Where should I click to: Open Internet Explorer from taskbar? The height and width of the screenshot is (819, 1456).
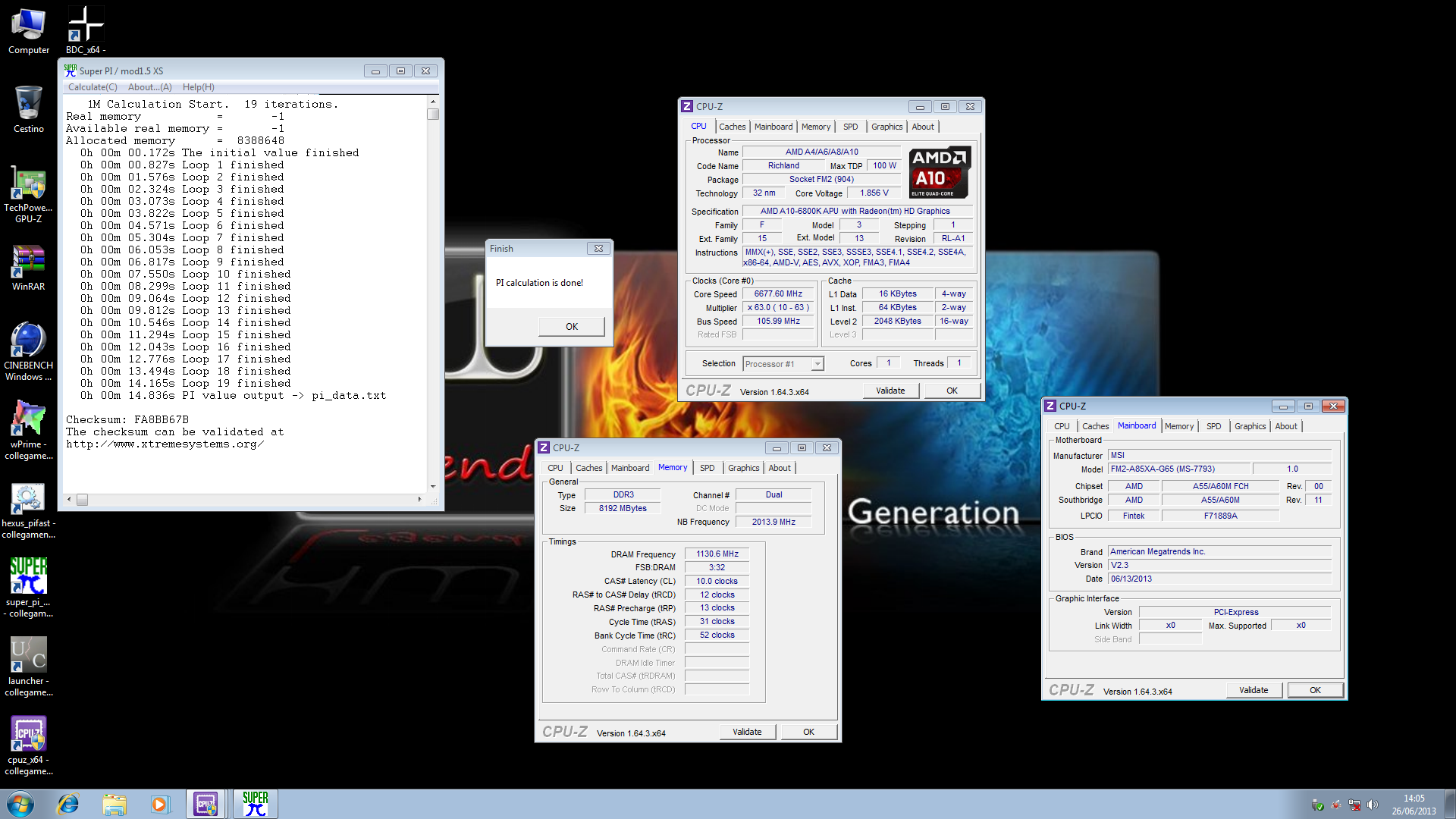point(68,804)
